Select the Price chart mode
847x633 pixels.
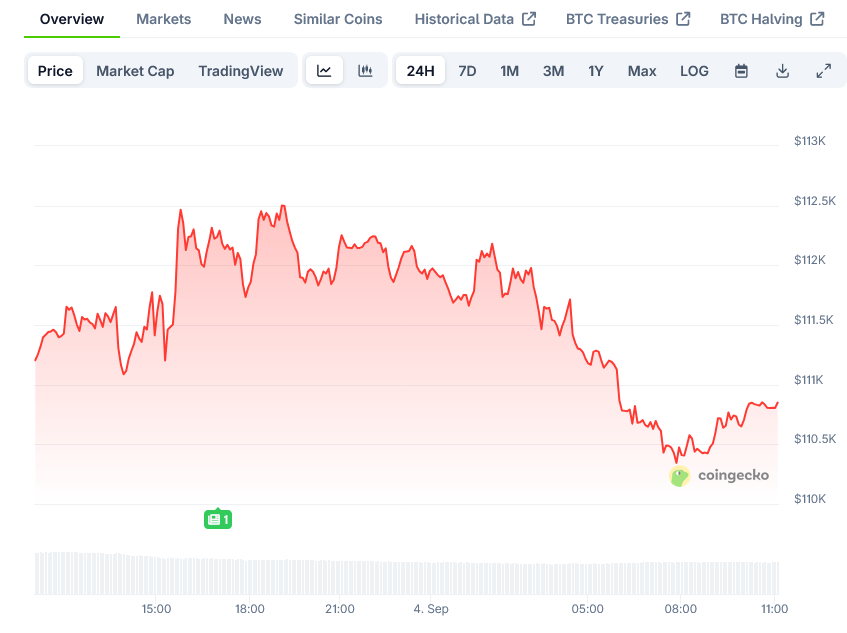[x=55, y=71]
